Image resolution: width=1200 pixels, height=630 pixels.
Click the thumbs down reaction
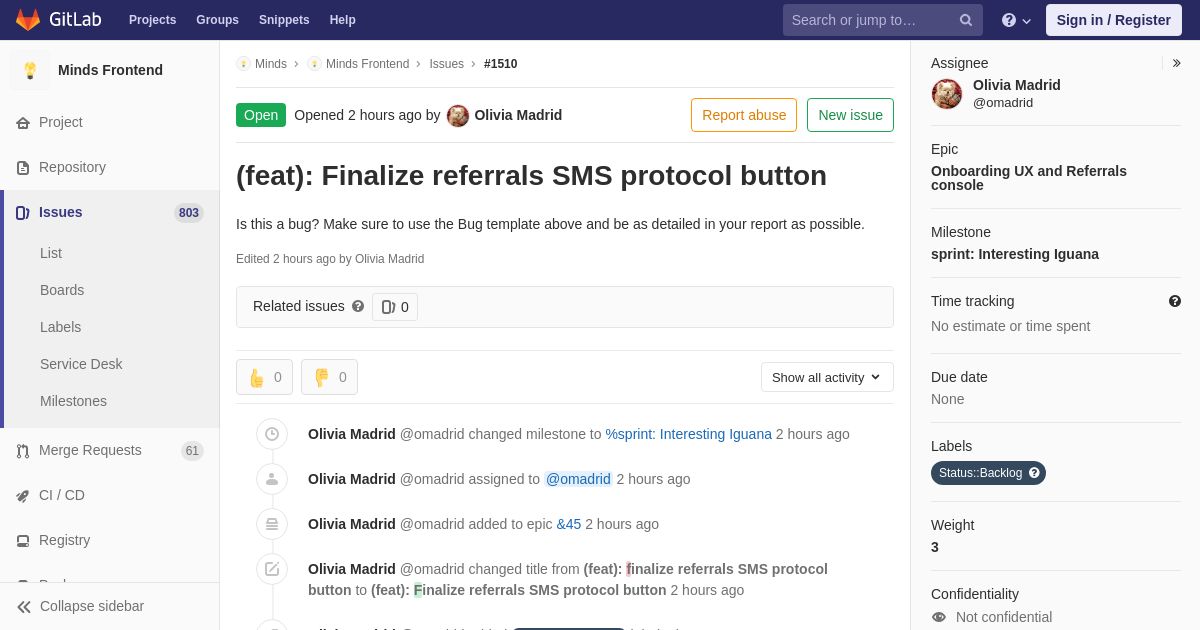[x=329, y=377]
